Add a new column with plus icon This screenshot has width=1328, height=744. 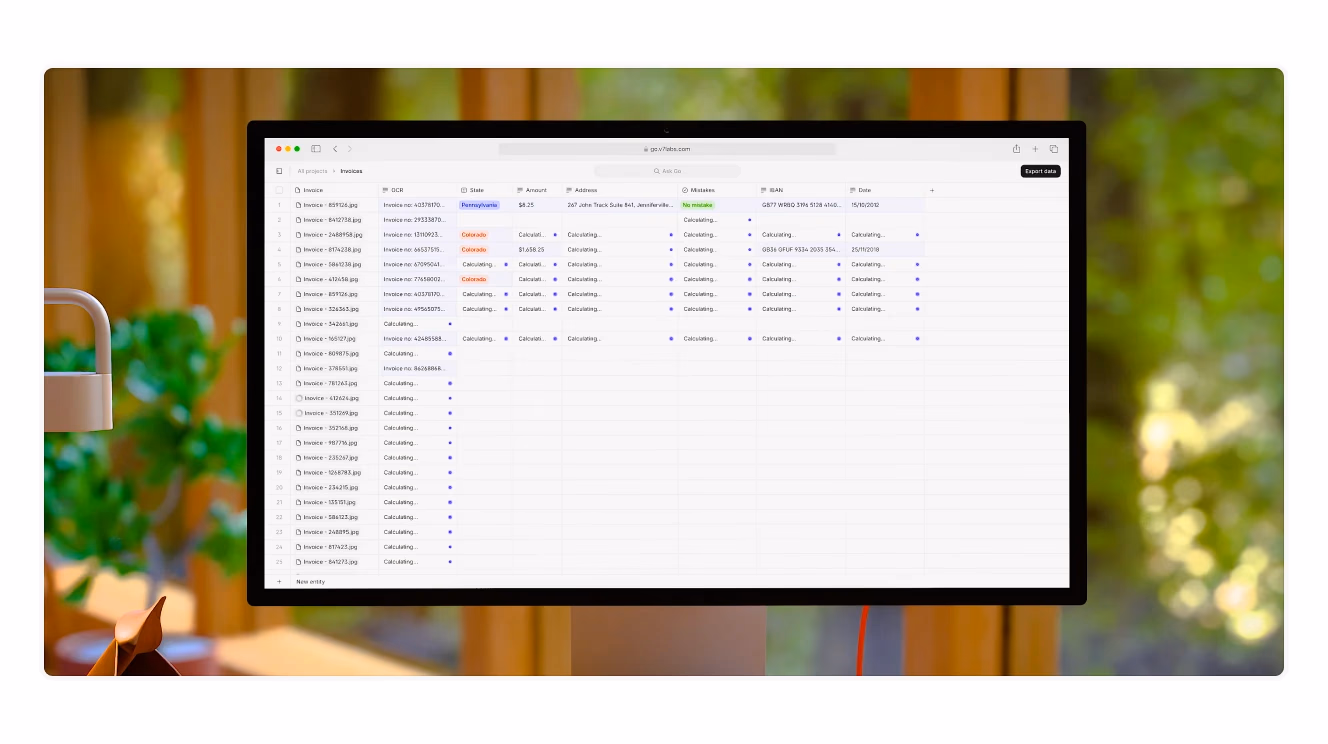932,190
